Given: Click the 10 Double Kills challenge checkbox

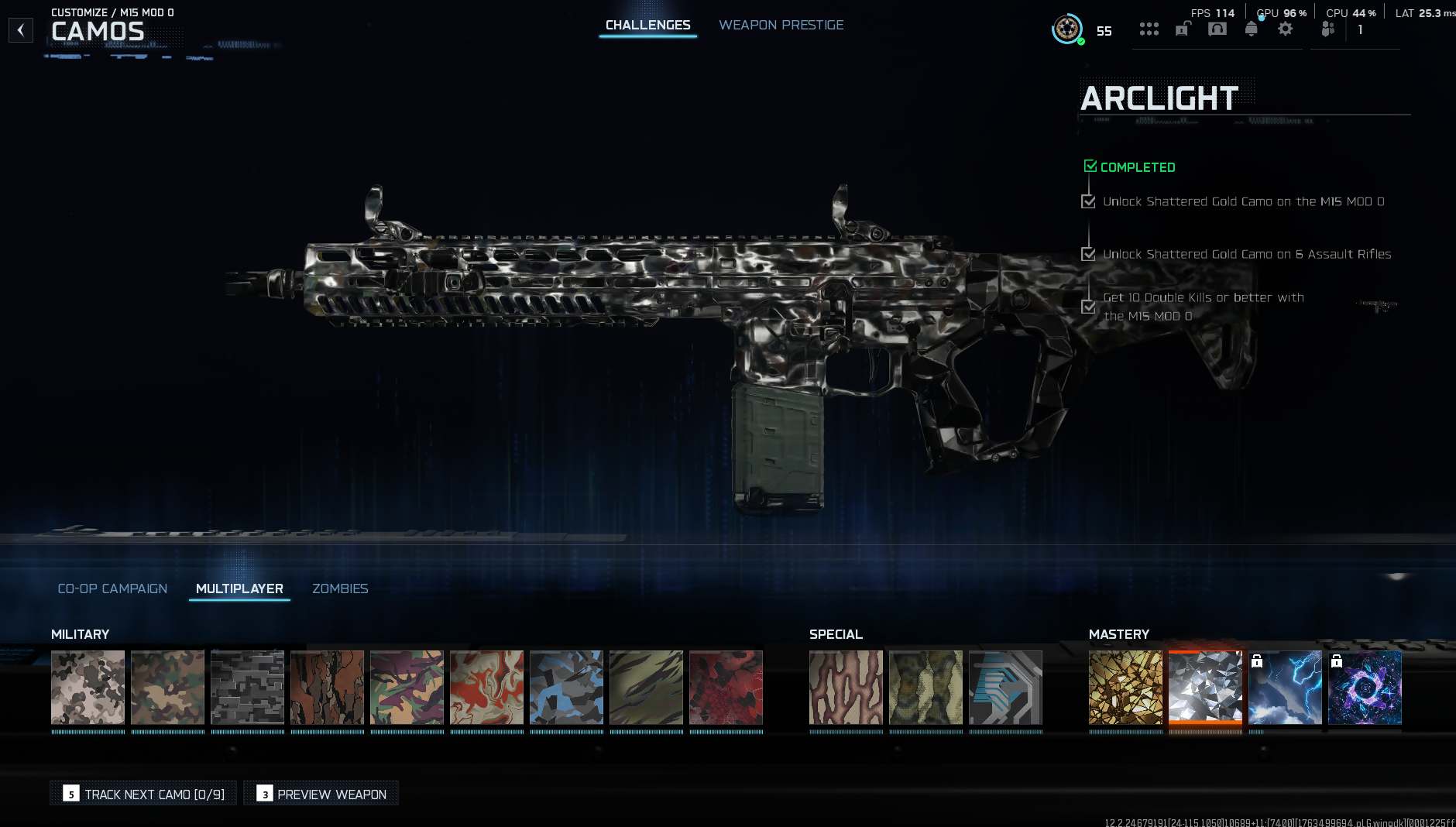Looking at the screenshot, I should (x=1088, y=307).
